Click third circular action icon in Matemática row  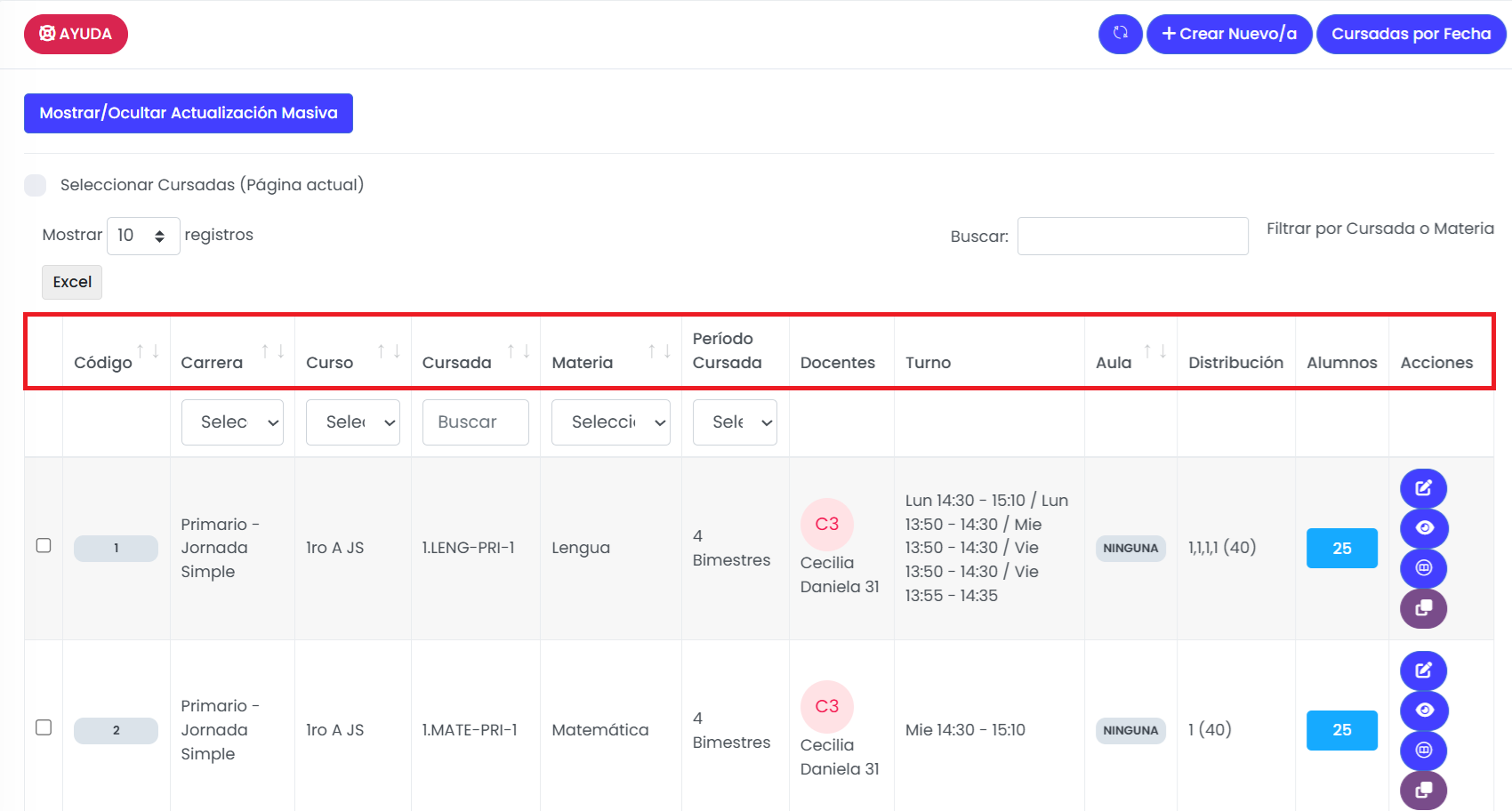pos(1424,751)
